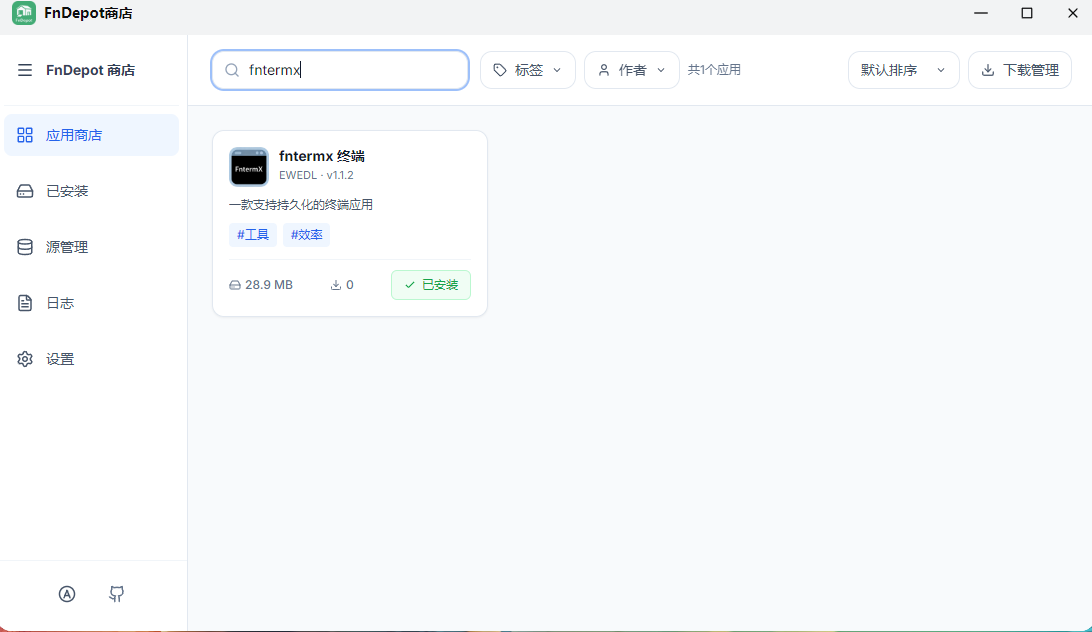Click the FntermX app icon thumbnail
Viewport: 1092px width, 632px height.
[249, 167]
